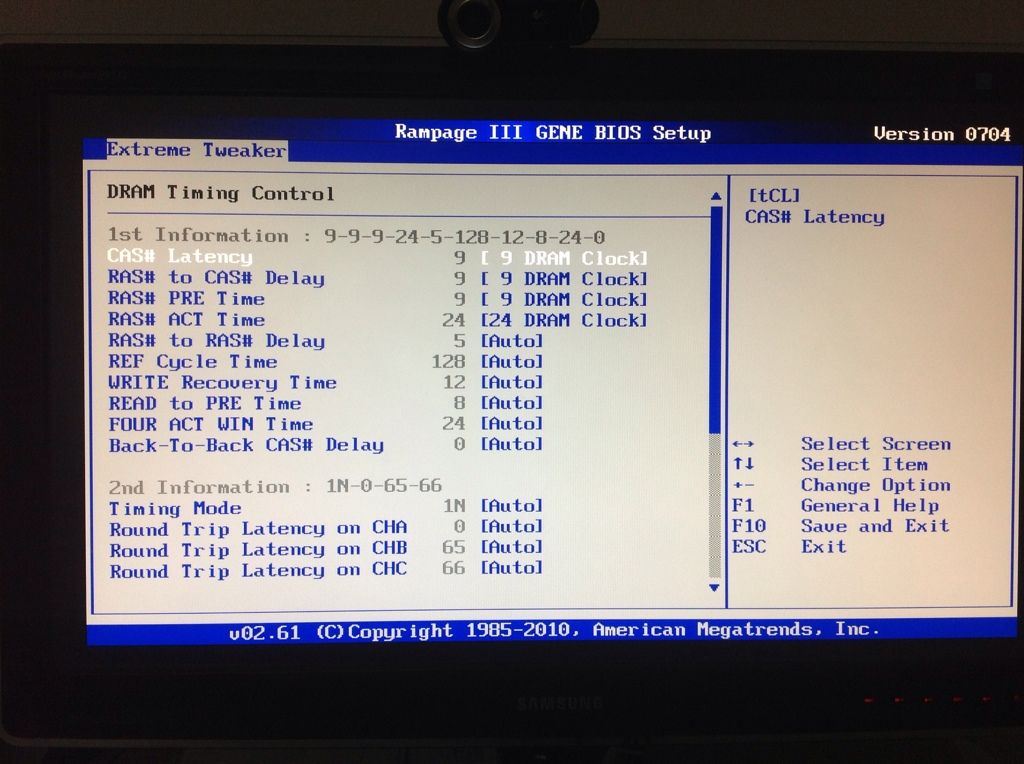Click the Select Item key hint
Viewport: 1024px width, 764px height.
(x=831, y=464)
